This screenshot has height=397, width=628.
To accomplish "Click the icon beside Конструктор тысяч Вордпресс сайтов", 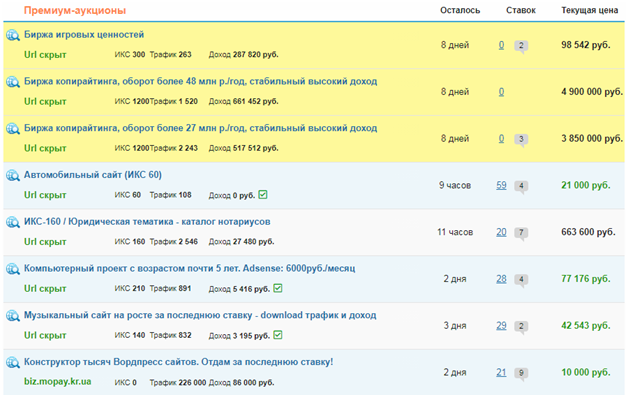I will [x=13, y=363].
